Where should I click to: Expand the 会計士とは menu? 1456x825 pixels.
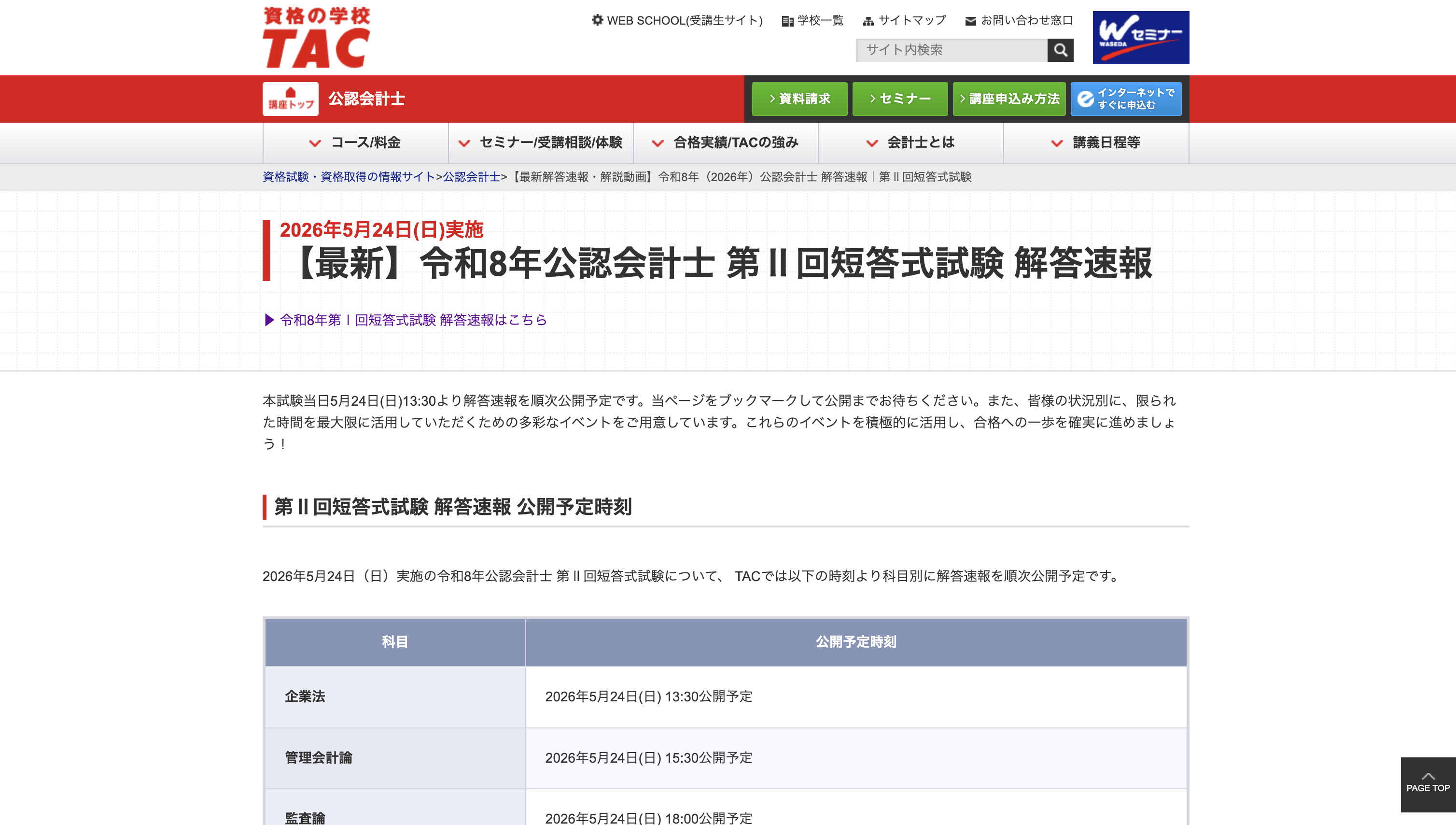point(911,143)
